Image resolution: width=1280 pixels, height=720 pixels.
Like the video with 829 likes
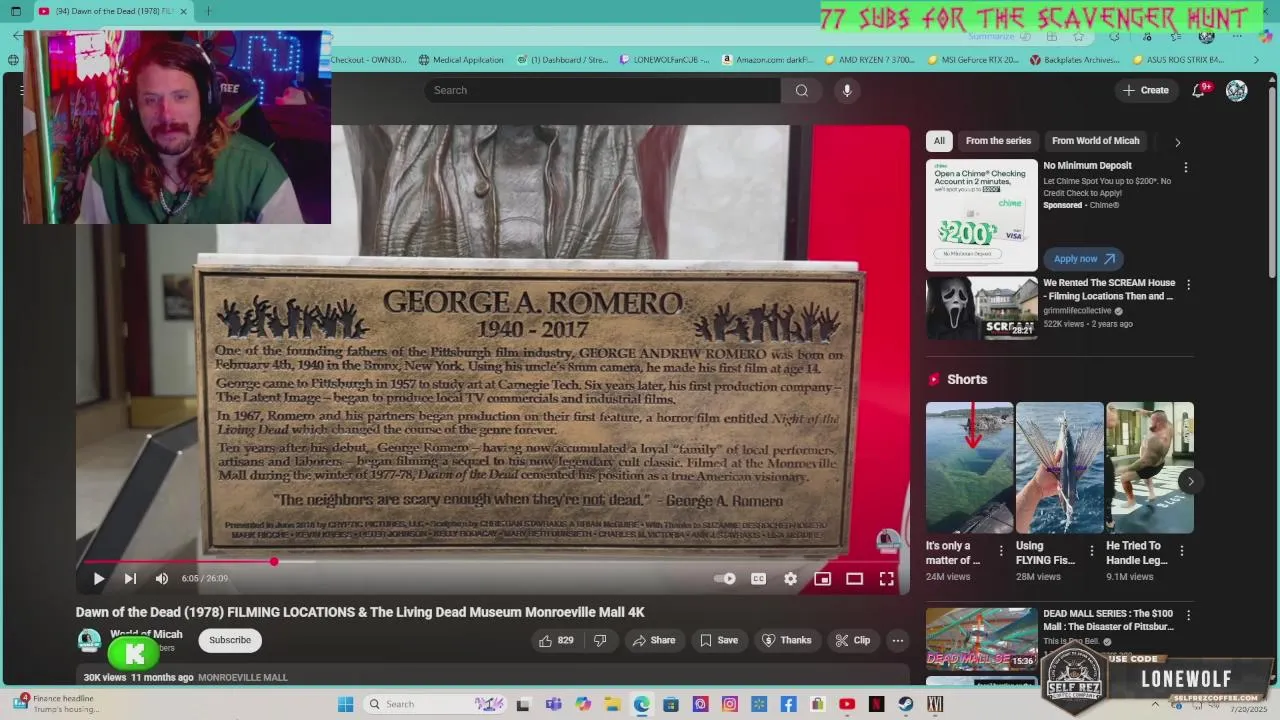(556, 640)
